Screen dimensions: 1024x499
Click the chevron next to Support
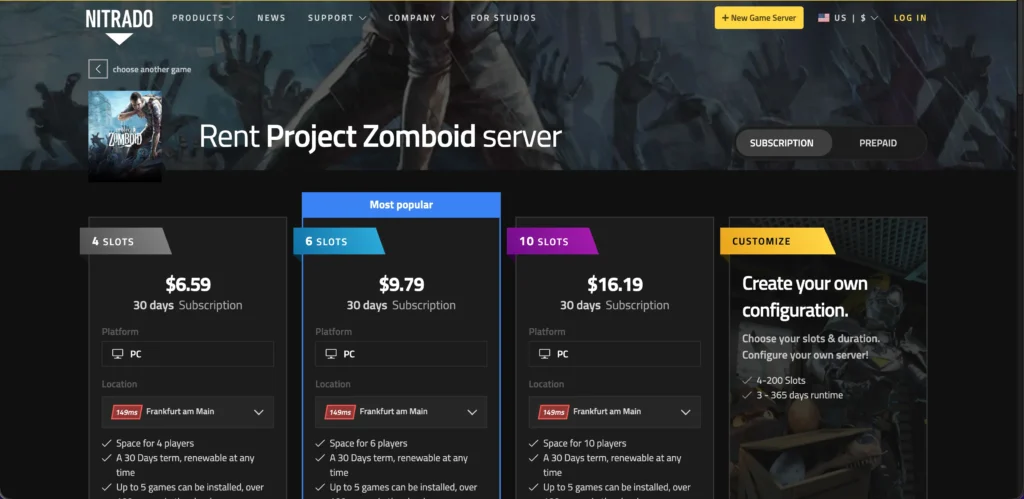pyautogui.click(x=362, y=18)
